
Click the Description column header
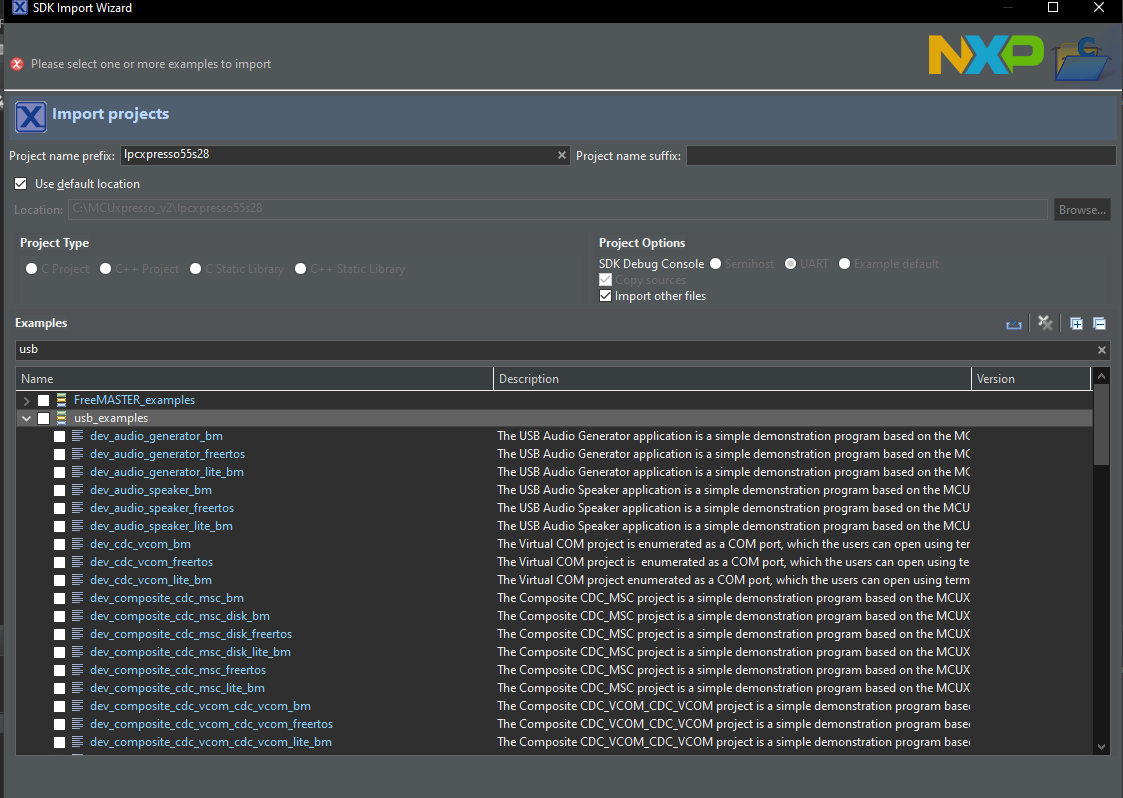[x=732, y=379]
